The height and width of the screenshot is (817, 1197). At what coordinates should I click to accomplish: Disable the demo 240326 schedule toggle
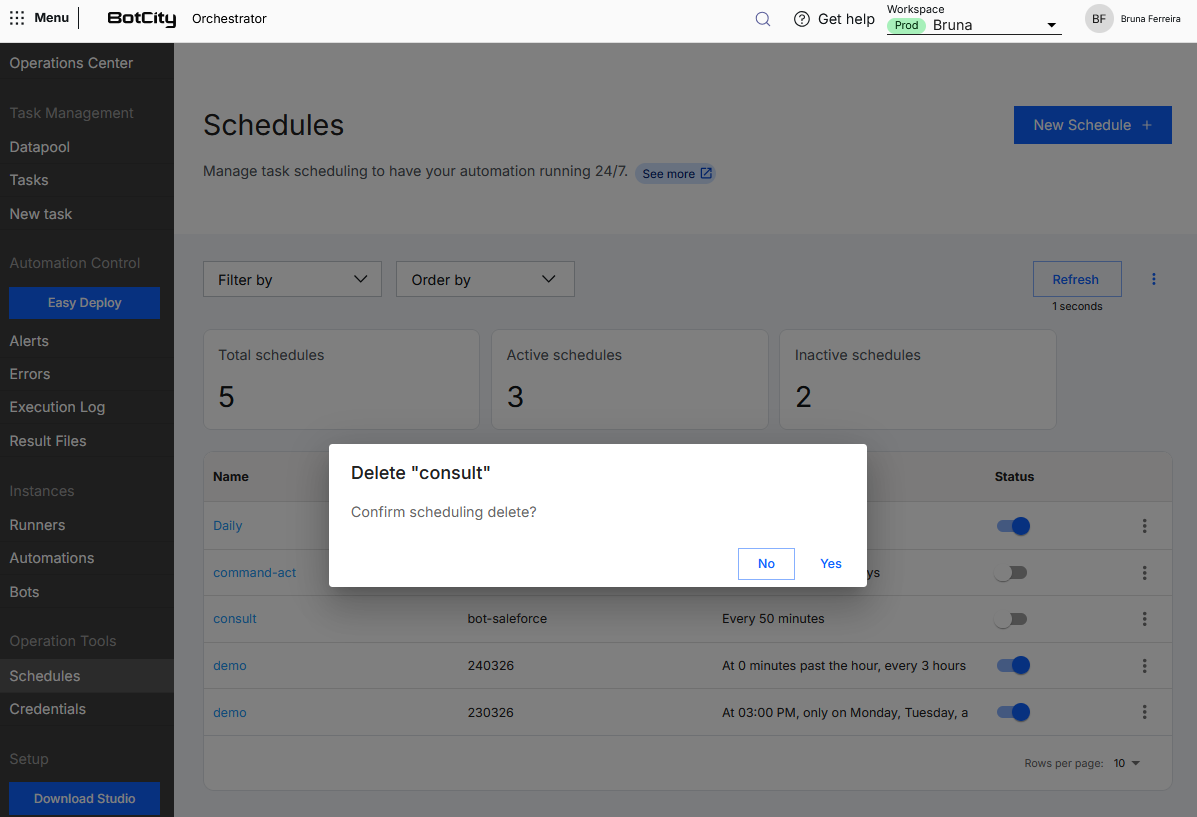coord(1013,666)
